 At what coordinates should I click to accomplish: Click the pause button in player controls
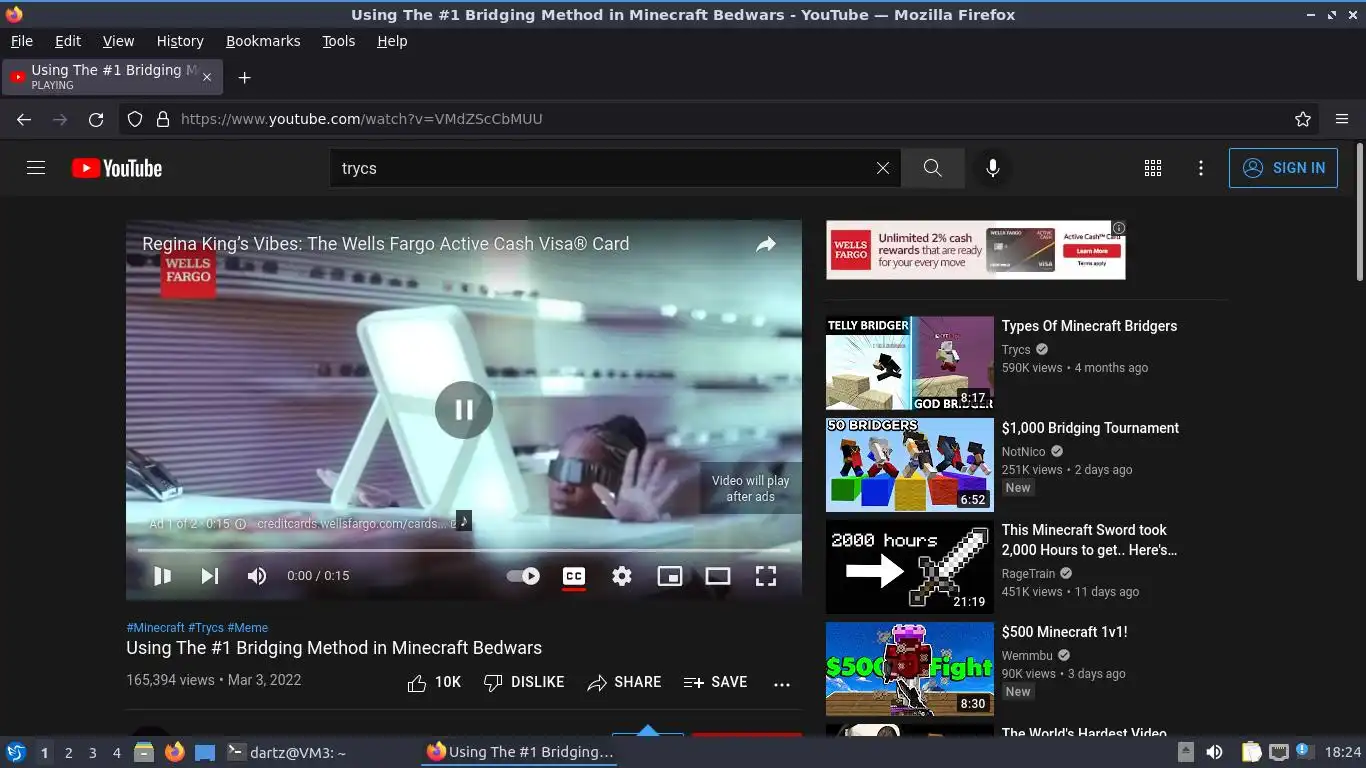[x=162, y=576]
